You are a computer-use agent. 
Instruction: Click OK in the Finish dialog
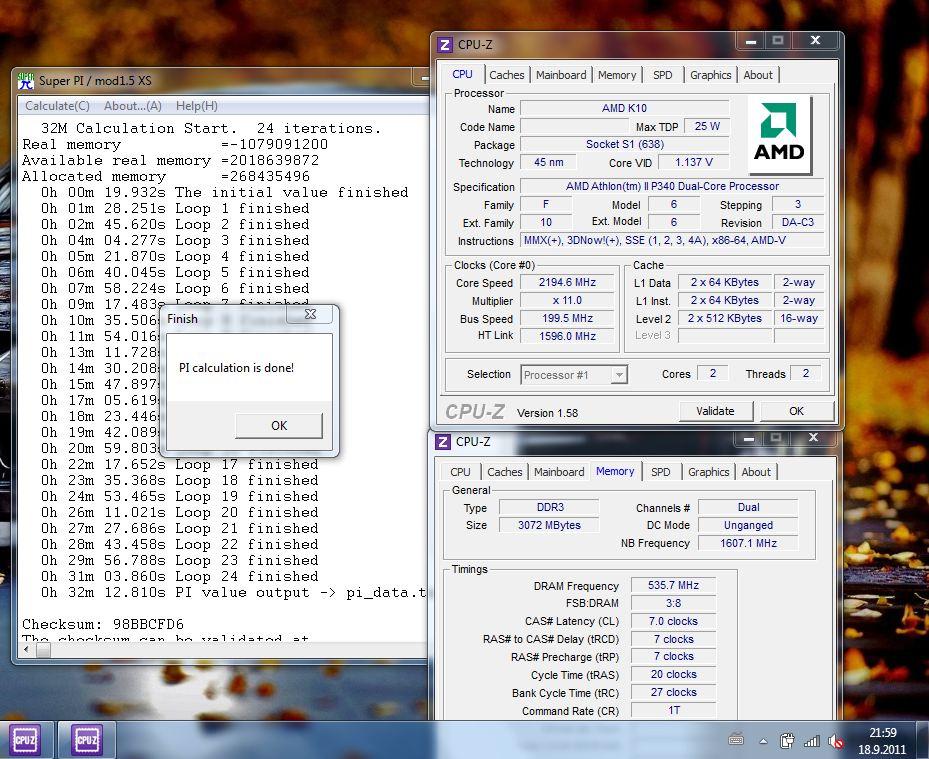(x=279, y=425)
